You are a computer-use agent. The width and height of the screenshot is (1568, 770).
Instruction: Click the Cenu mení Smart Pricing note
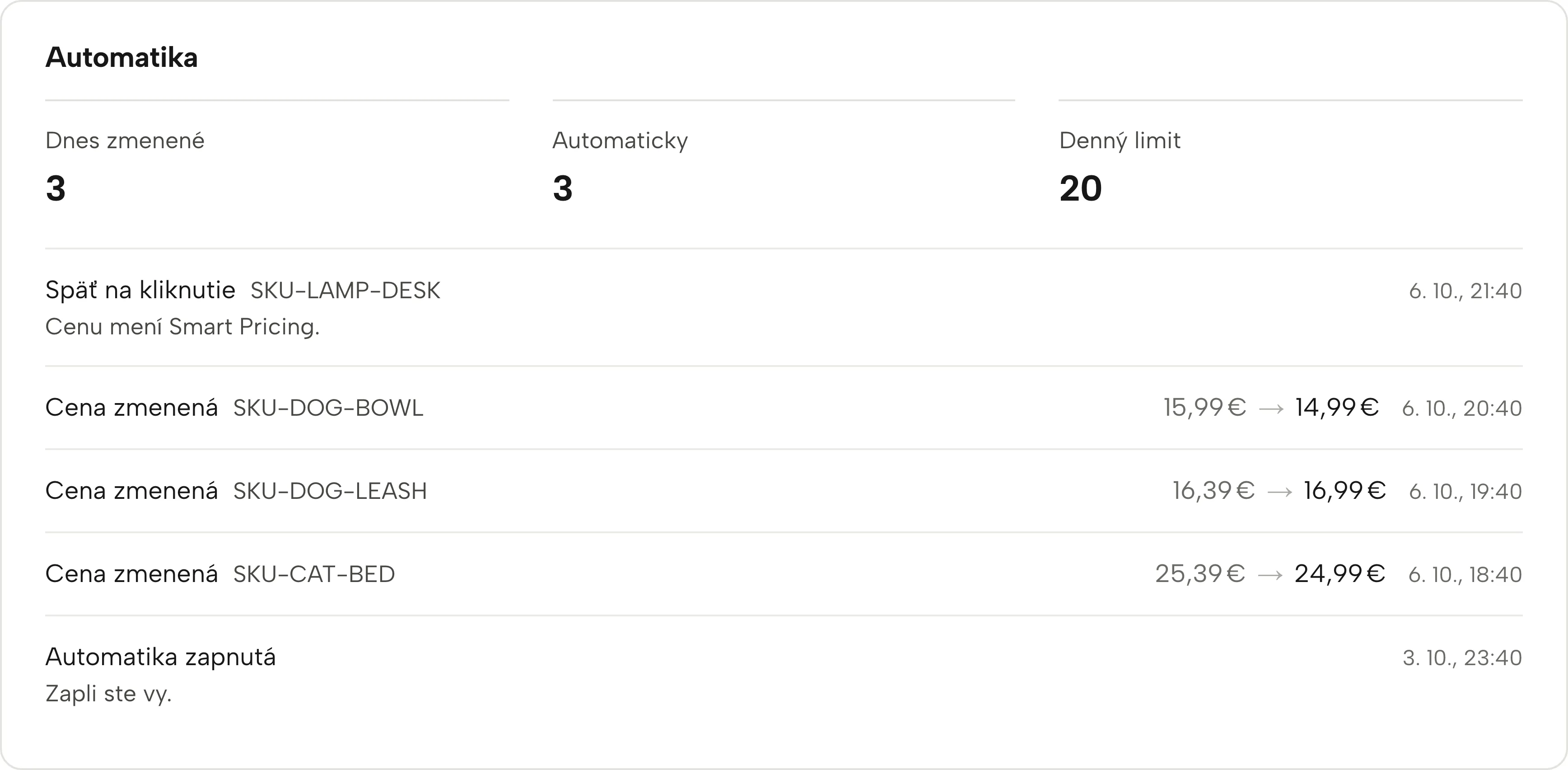tap(182, 327)
